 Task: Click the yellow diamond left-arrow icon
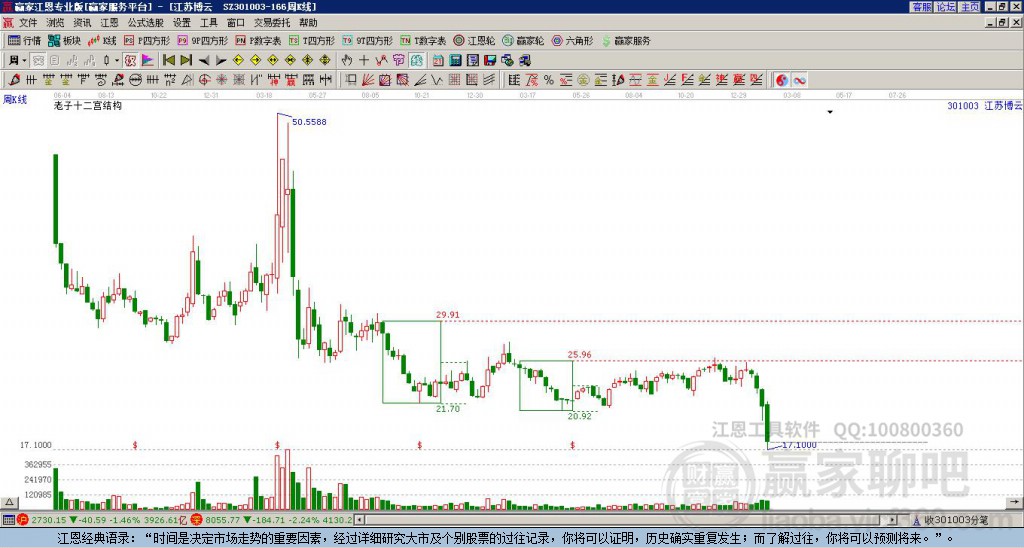click(x=238, y=61)
